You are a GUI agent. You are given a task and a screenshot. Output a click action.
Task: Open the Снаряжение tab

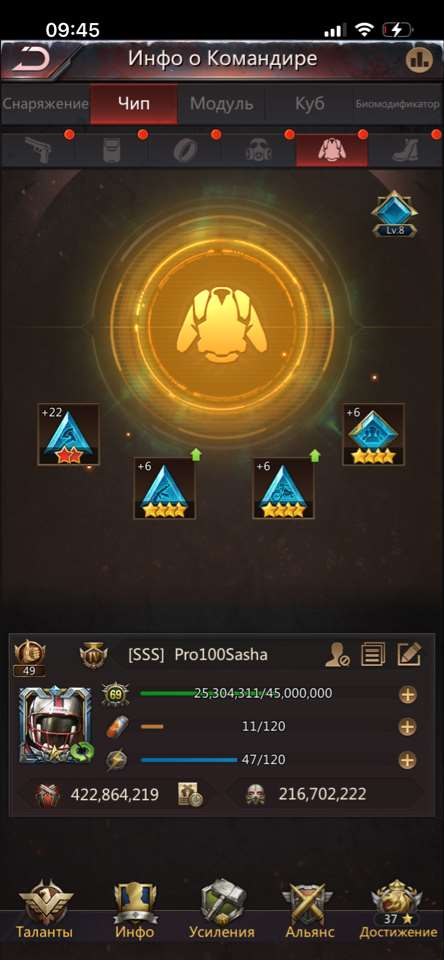[x=45, y=103]
